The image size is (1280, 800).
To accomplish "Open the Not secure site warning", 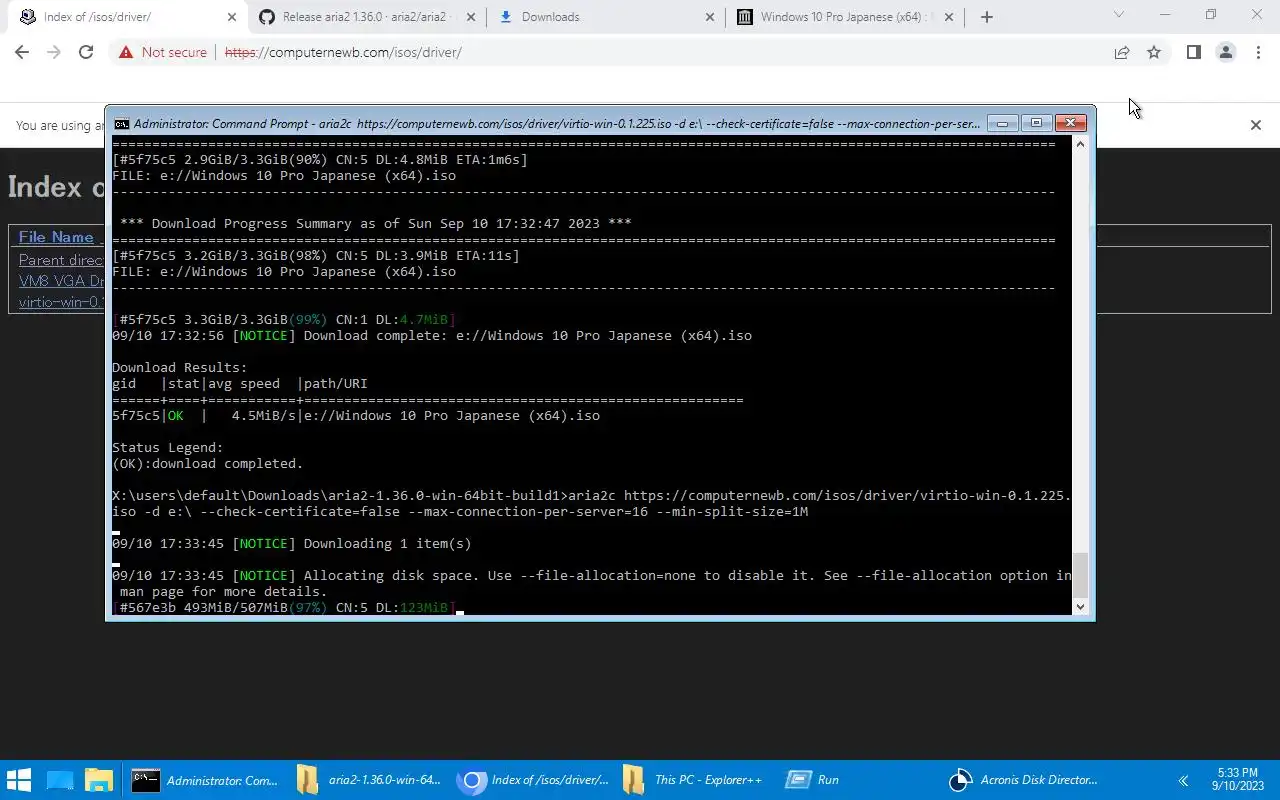I will pyautogui.click(x=162, y=52).
